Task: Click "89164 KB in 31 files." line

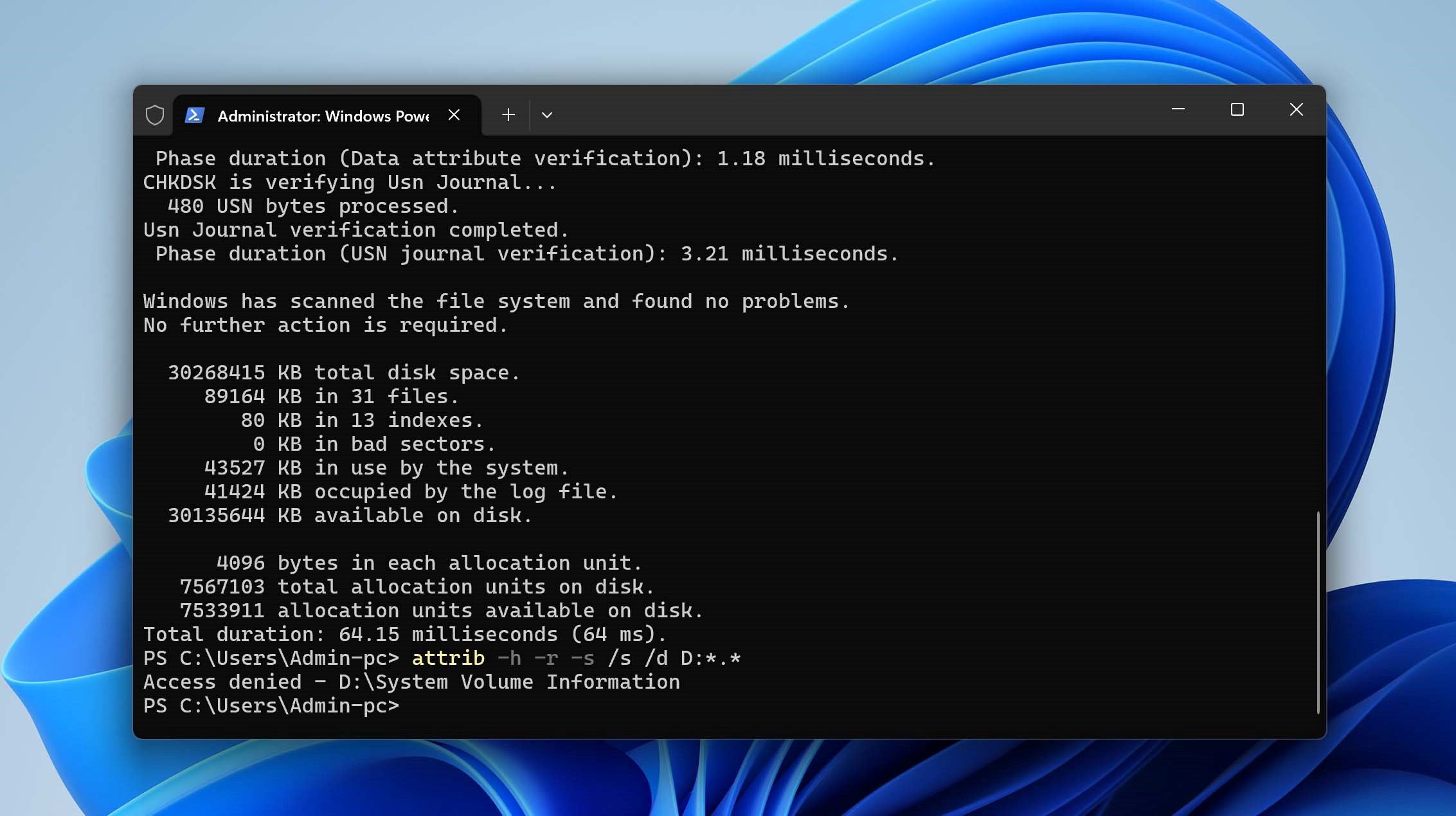Action: pos(332,397)
